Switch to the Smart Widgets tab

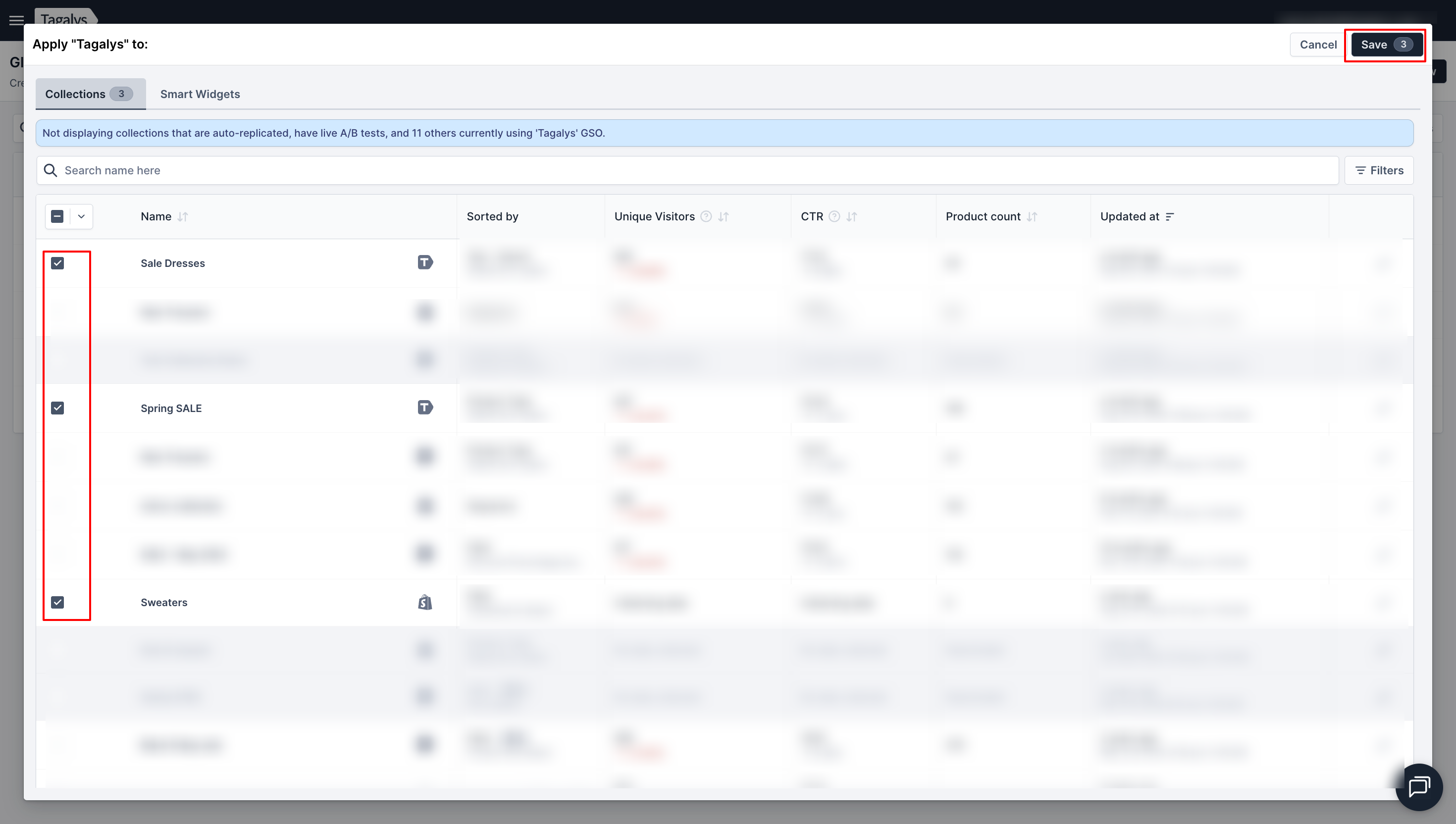[x=200, y=94]
